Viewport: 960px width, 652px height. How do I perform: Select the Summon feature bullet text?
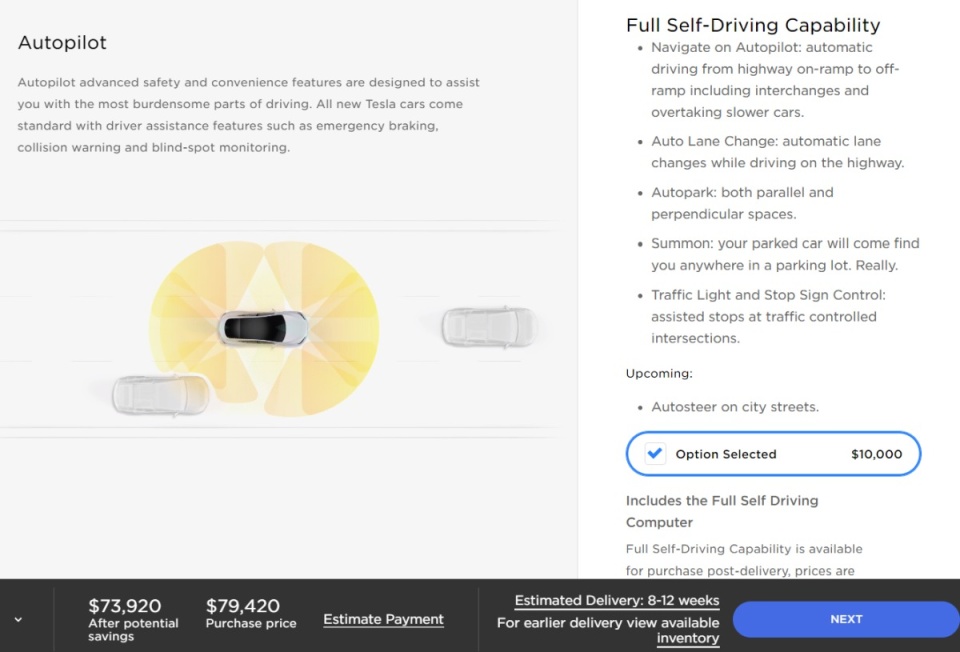pyautogui.click(x=785, y=254)
